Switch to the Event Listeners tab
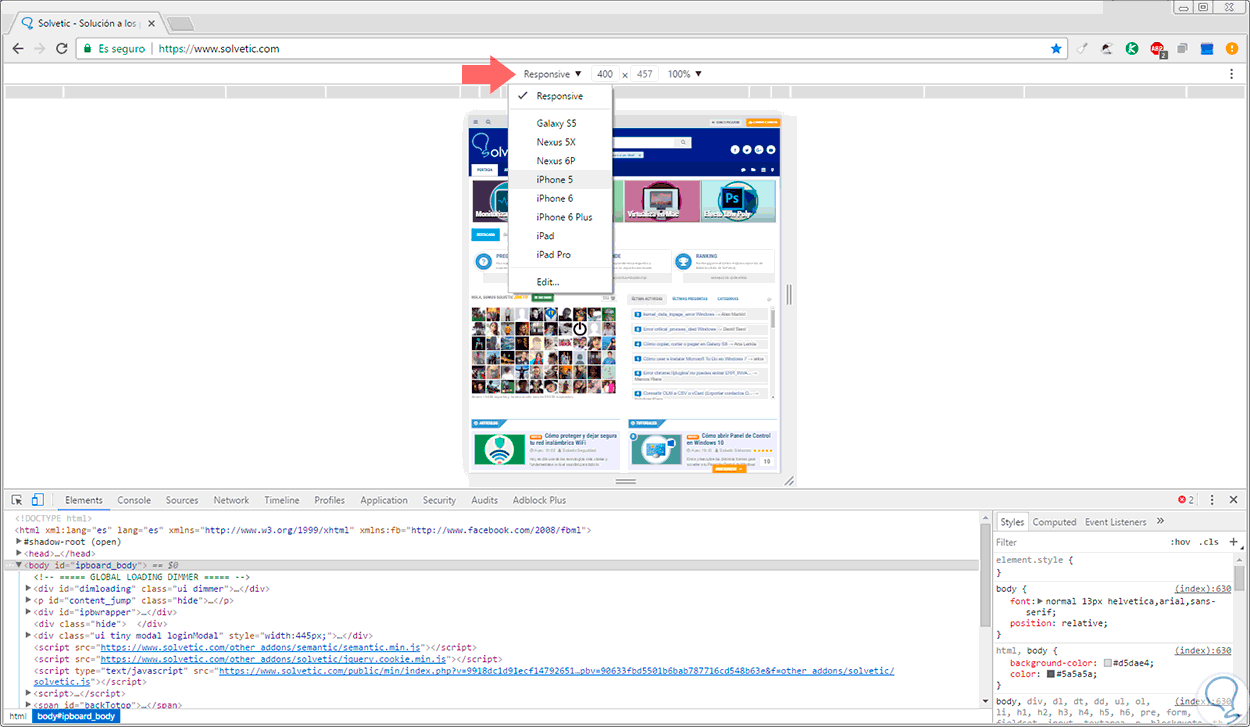This screenshot has height=727, width=1250. pos(1116,521)
